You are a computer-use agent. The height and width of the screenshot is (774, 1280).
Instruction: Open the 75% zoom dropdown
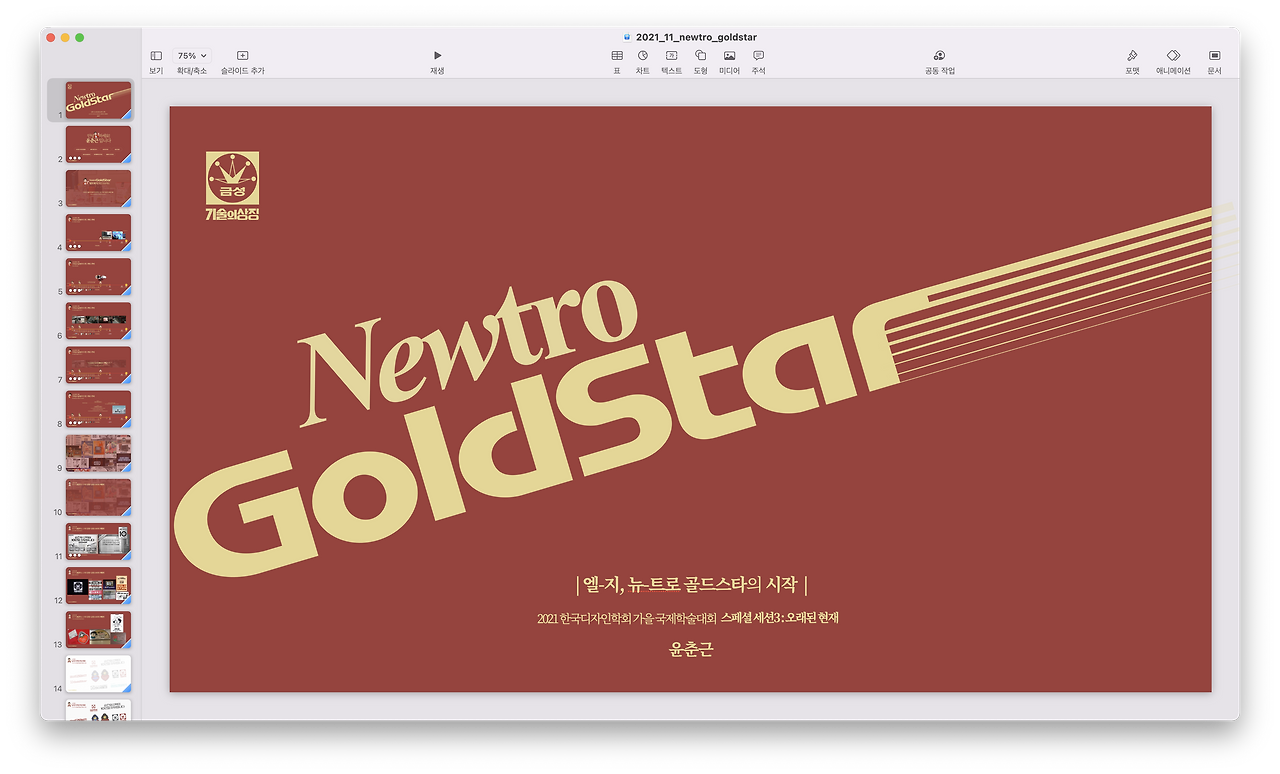(192, 56)
